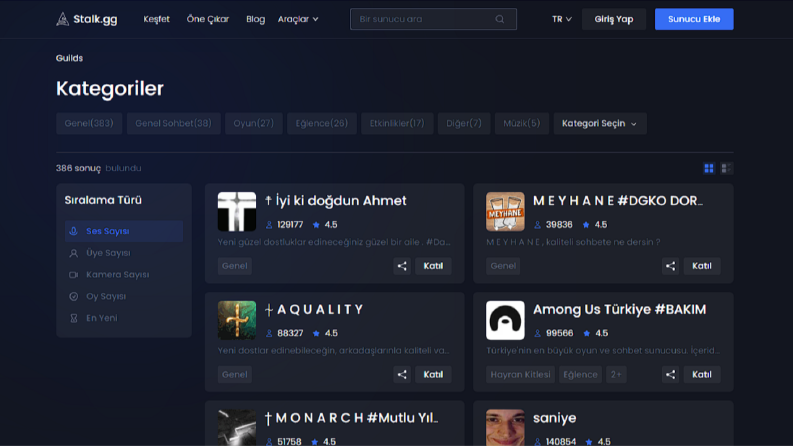This screenshot has height=446, width=793.
Task: Filter by Genel(383) category
Action: click(x=89, y=123)
